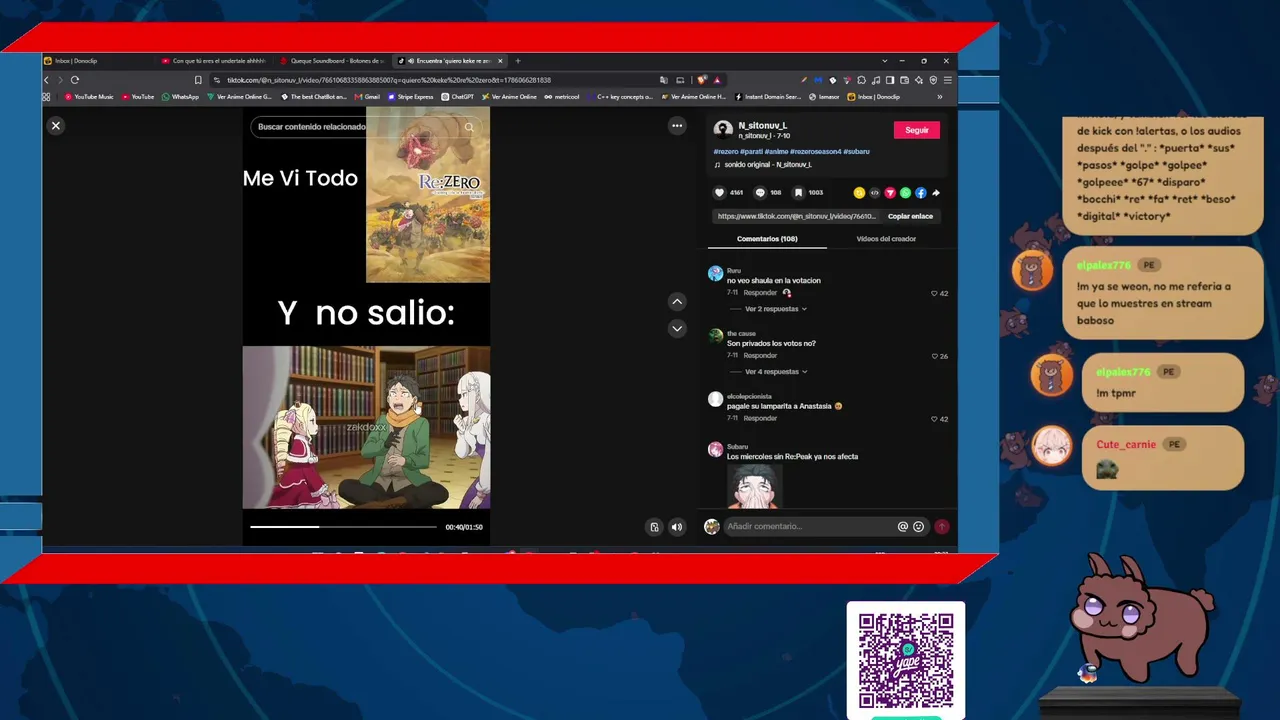Click the Brave Rewards triangle icon

pyautogui.click(x=717, y=80)
